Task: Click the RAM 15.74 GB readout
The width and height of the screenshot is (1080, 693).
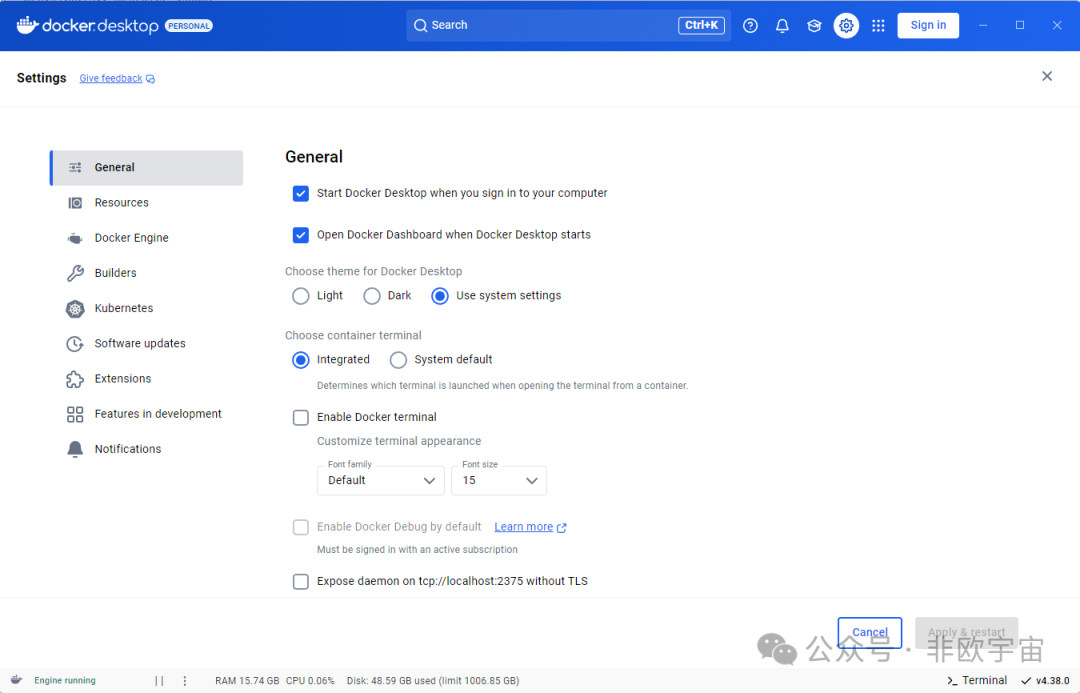Action: pyautogui.click(x=247, y=681)
